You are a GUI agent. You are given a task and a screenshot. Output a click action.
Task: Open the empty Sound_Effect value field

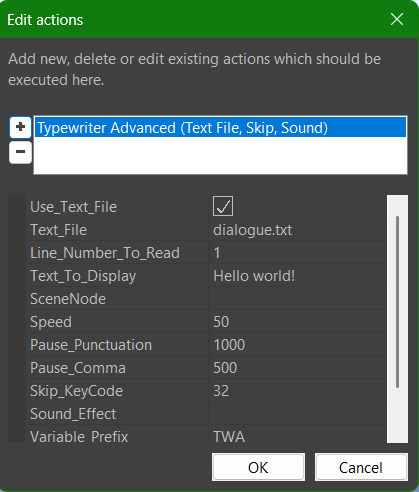pos(297,414)
